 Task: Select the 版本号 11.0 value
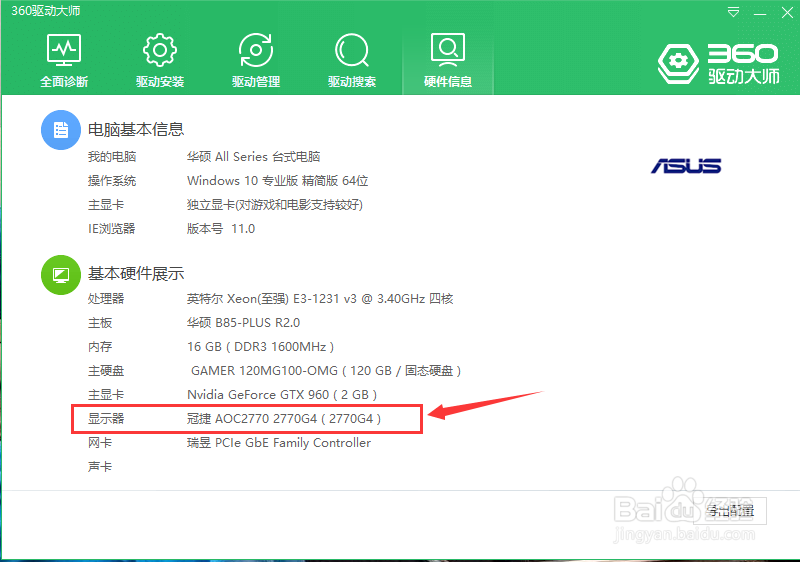click(221, 228)
